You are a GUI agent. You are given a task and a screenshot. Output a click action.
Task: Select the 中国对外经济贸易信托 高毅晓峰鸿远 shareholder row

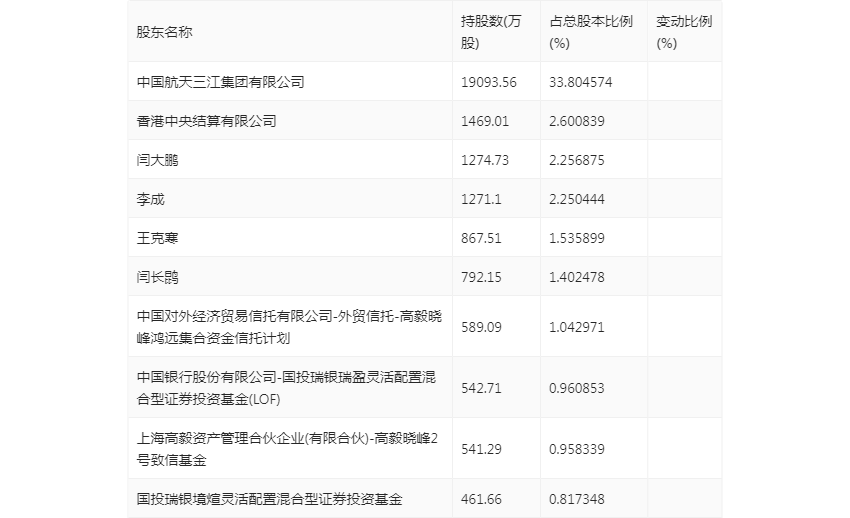(x=289, y=327)
